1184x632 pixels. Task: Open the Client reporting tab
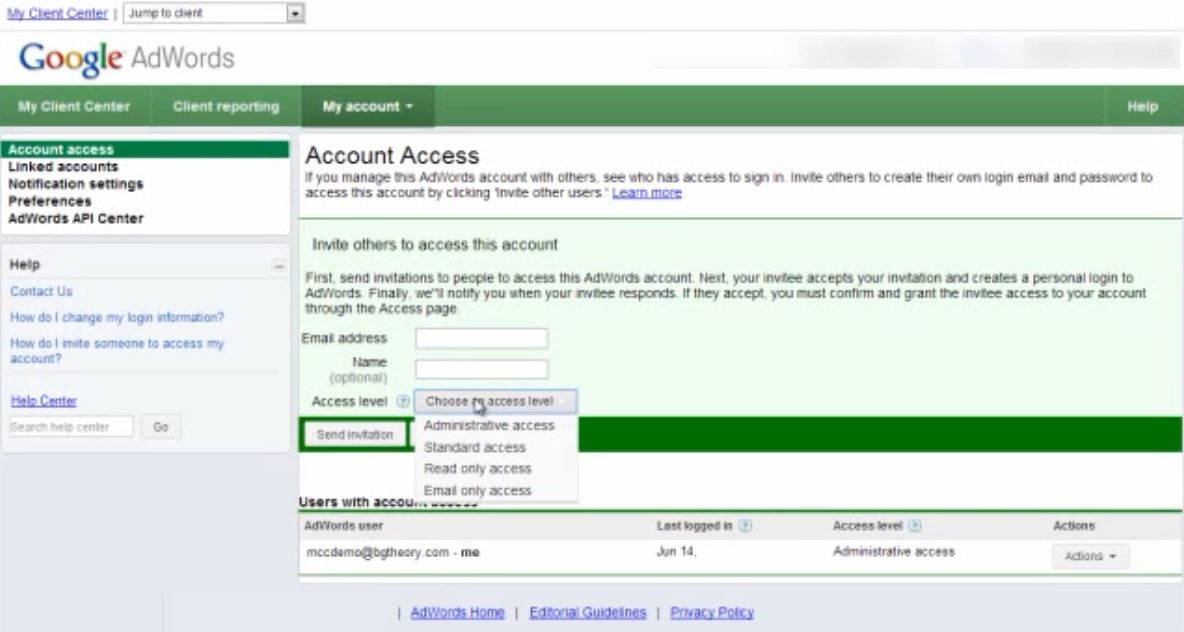tap(226, 106)
